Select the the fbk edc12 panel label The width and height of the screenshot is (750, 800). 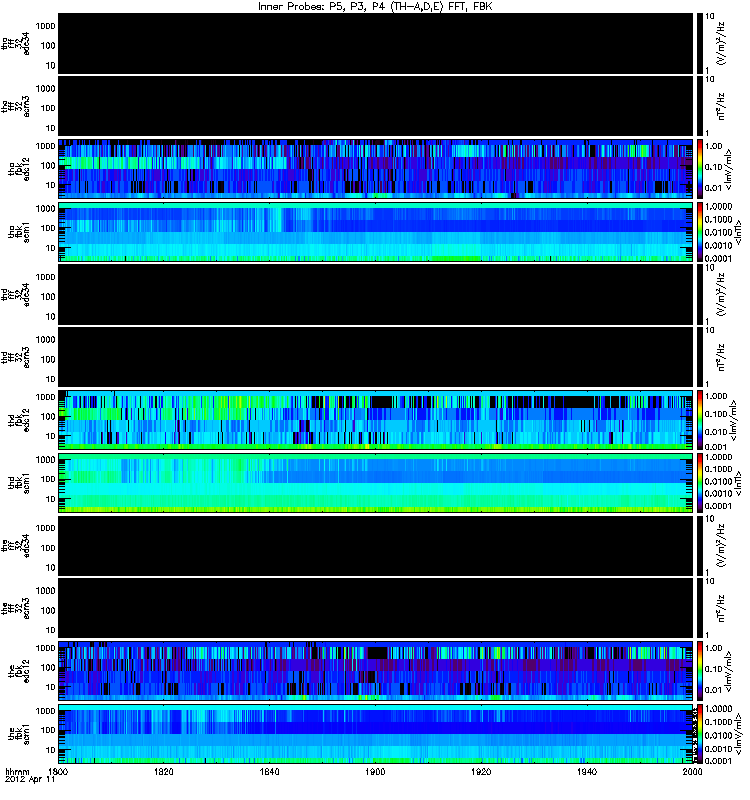pos(19,671)
